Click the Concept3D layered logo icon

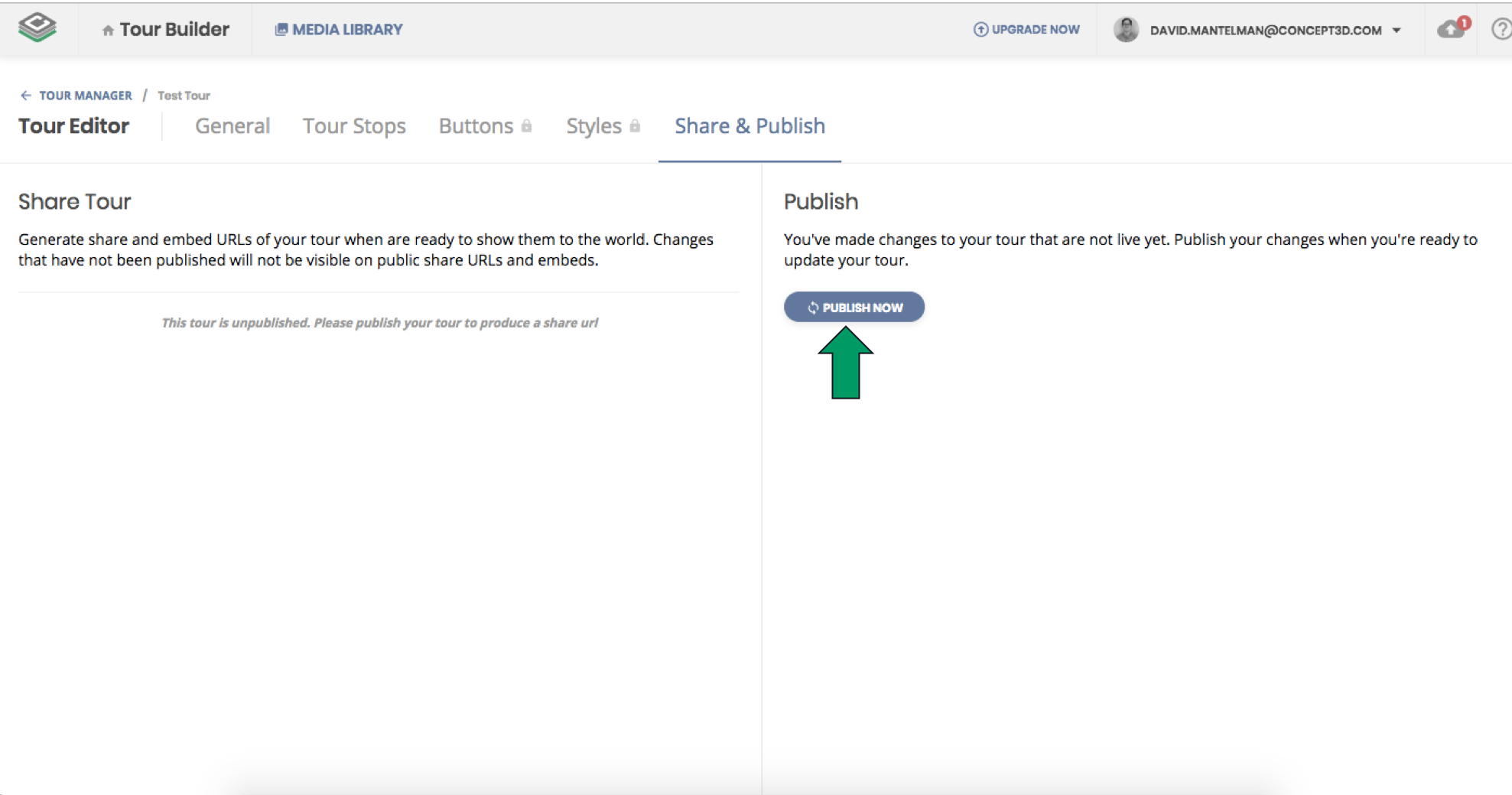[37, 28]
